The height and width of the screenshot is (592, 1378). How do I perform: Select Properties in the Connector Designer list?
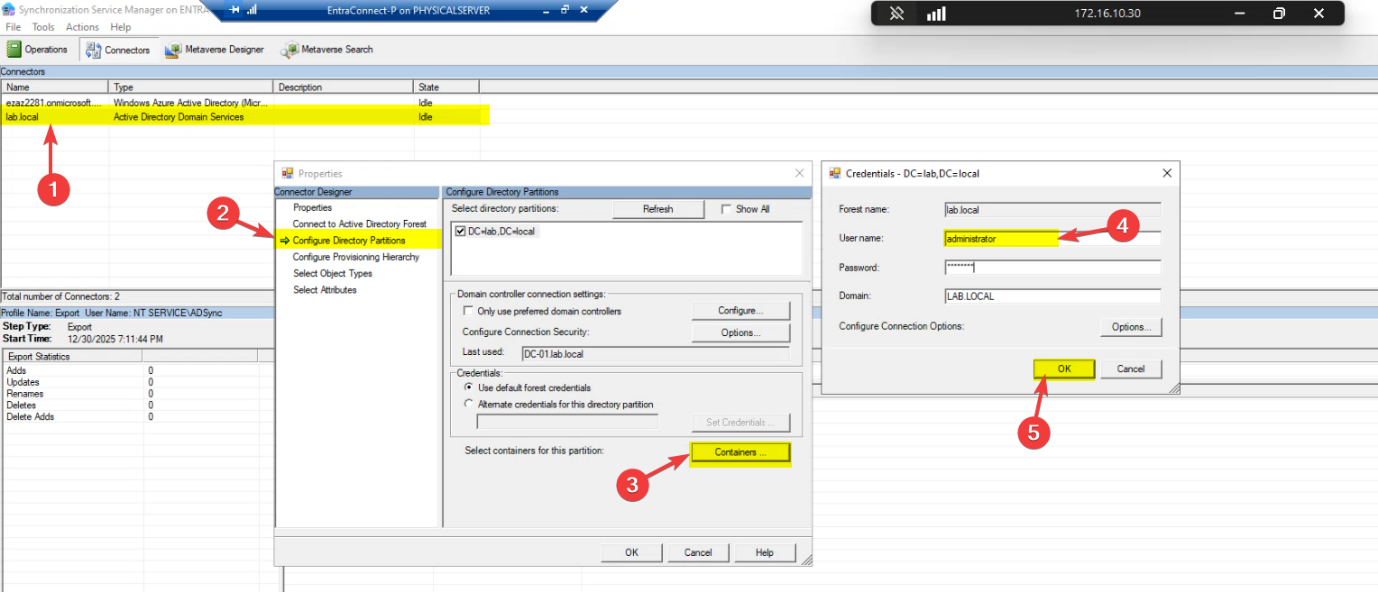pyautogui.click(x=312, y=207)
